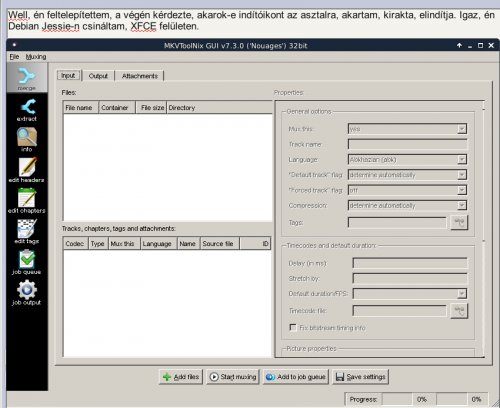Click the second progress bar

(452, 399)
